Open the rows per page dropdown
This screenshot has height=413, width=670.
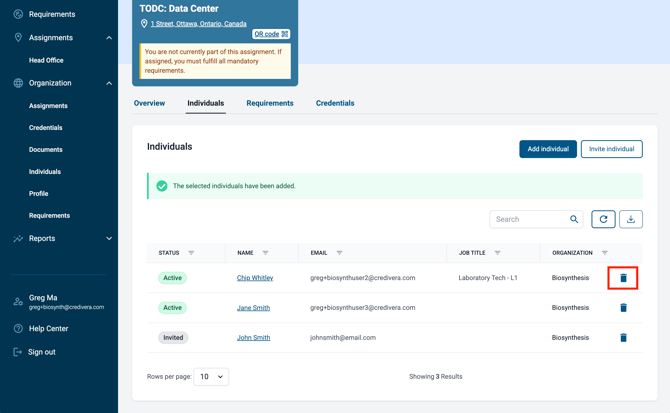pos(211,377)
